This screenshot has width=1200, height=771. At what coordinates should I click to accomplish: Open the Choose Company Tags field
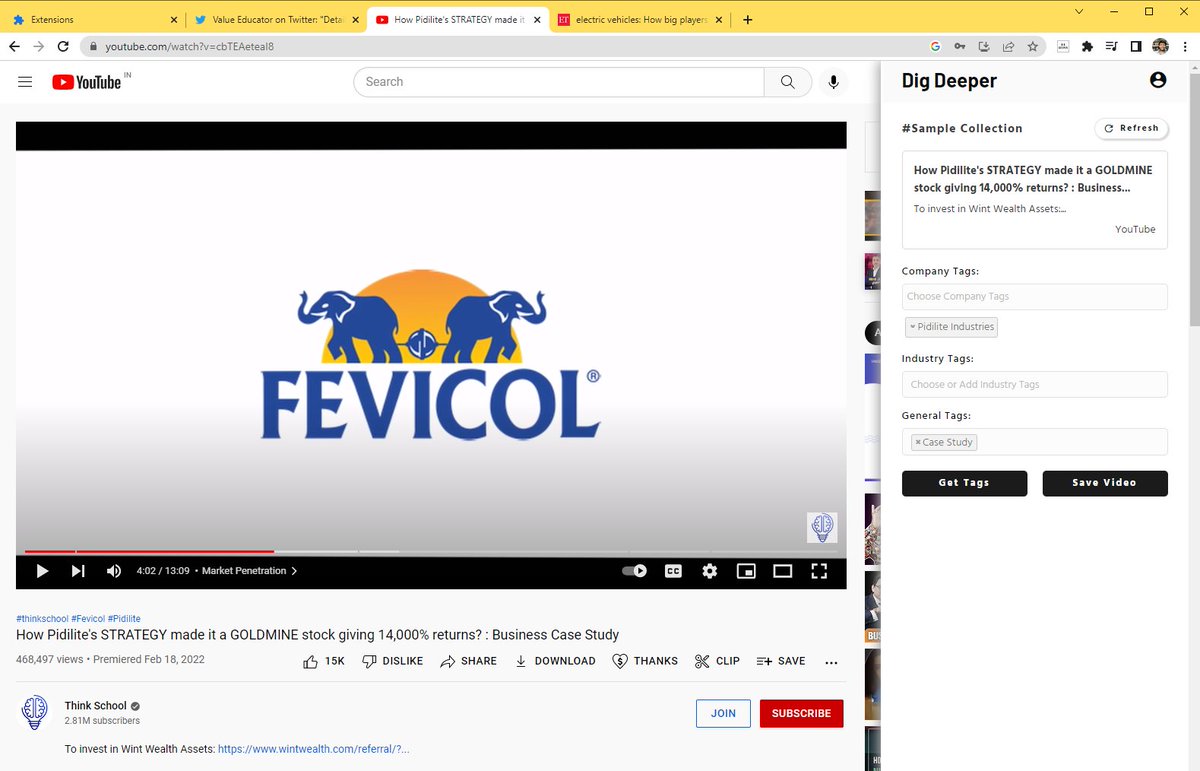point(1034,296)
